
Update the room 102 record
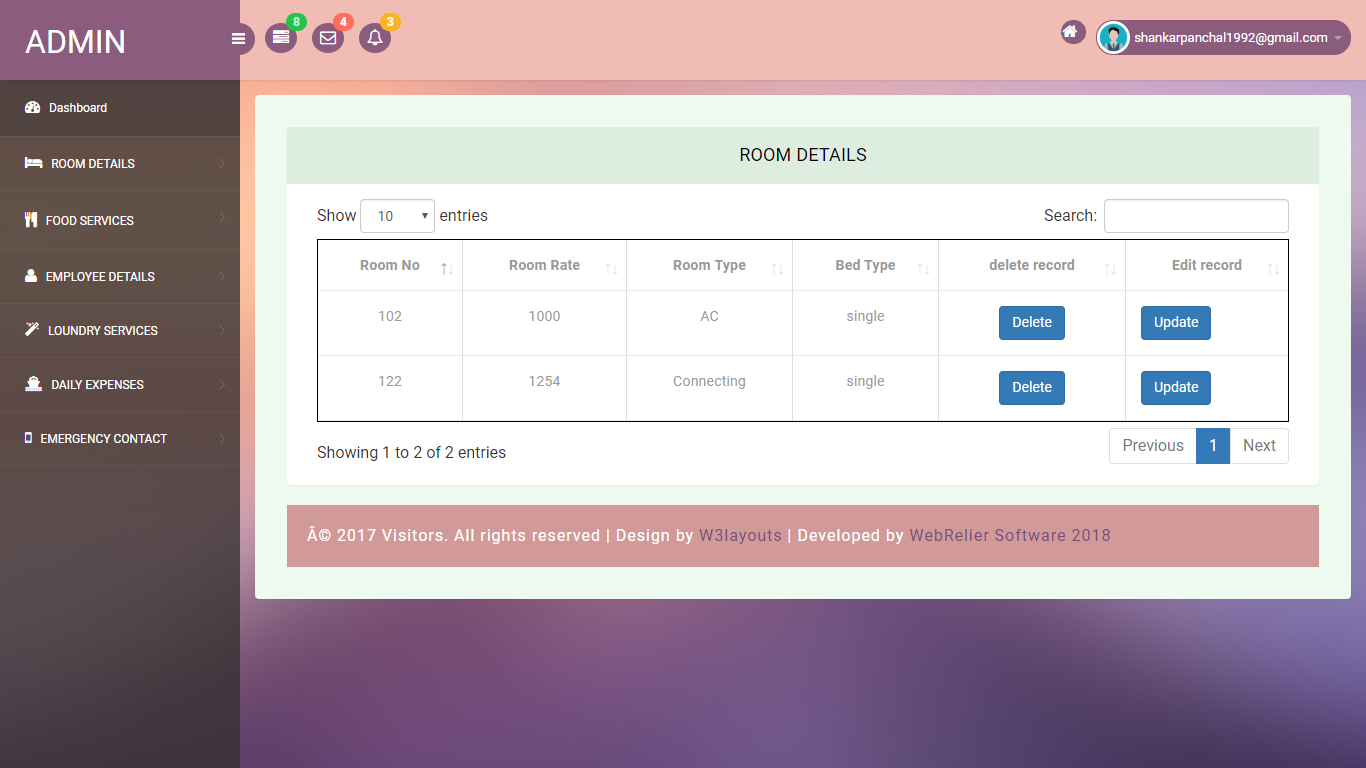pos(1176,323)
